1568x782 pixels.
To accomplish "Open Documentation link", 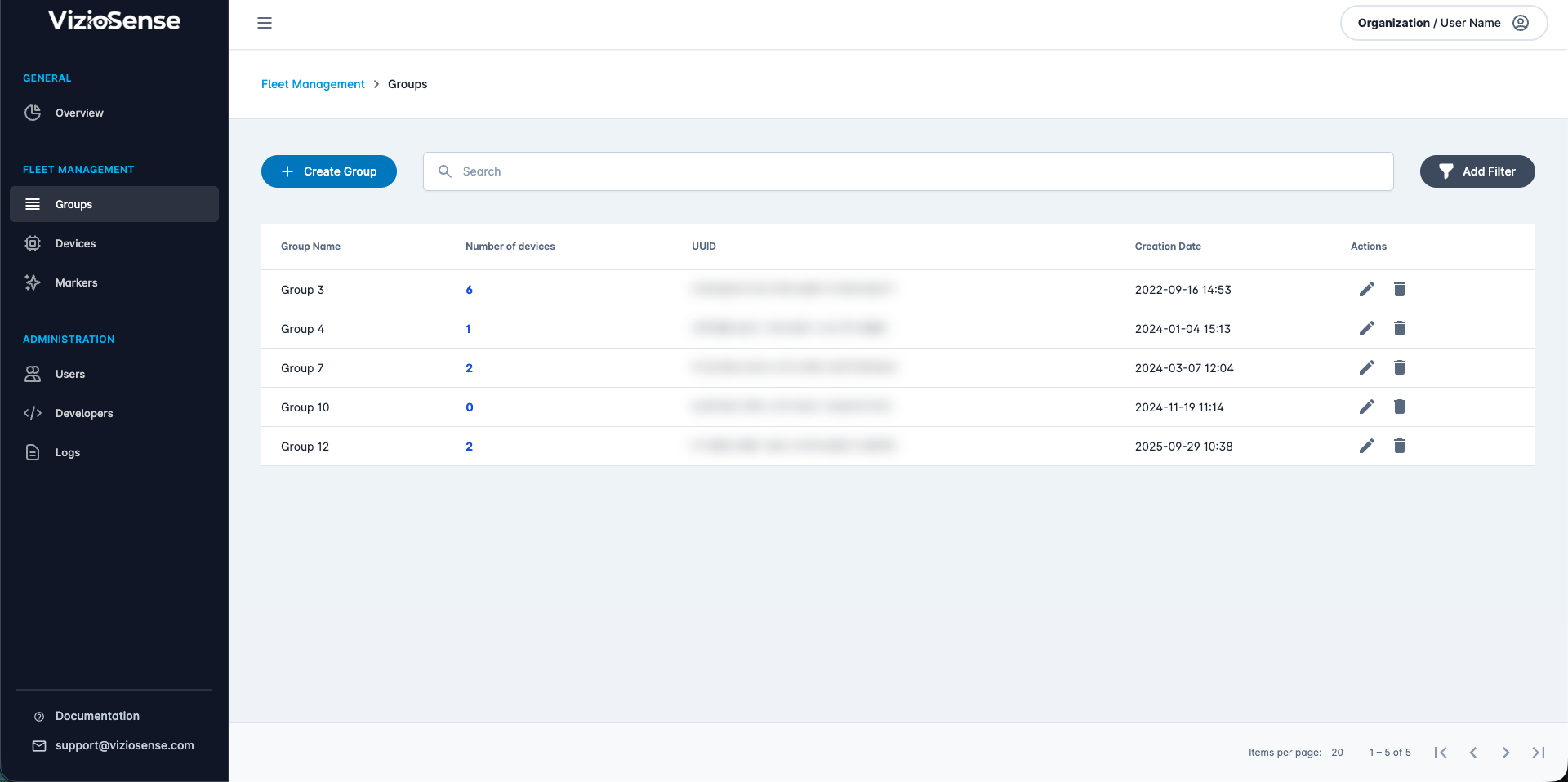I will coord(97,716).
